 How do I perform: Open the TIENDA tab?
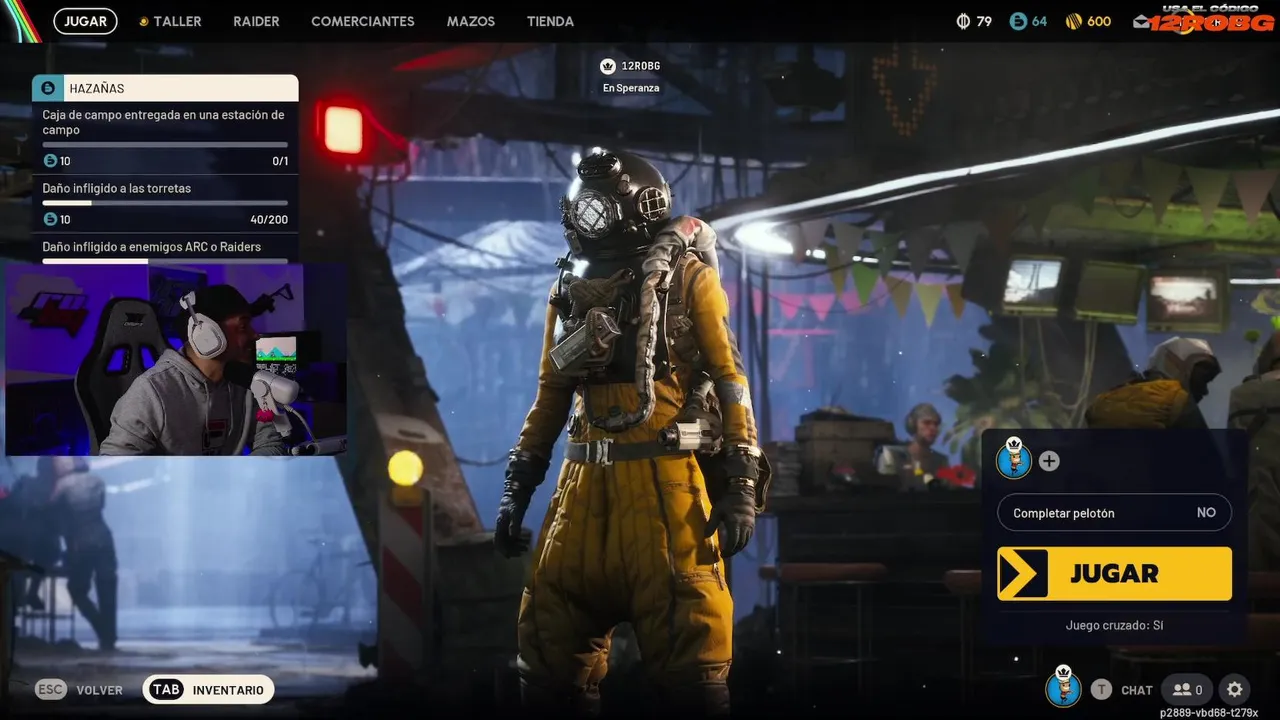pyautogui.click(x=550, y=21)
